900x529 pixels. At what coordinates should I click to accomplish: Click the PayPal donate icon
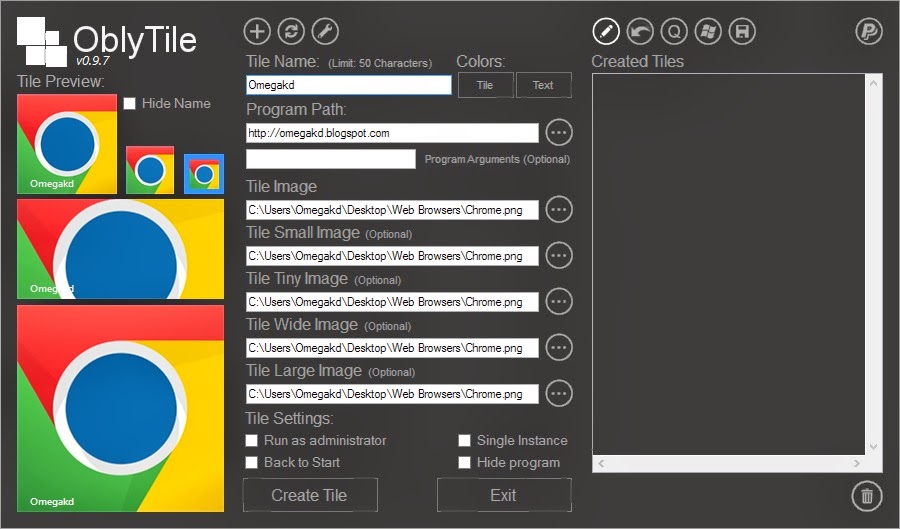coord(869,32)
